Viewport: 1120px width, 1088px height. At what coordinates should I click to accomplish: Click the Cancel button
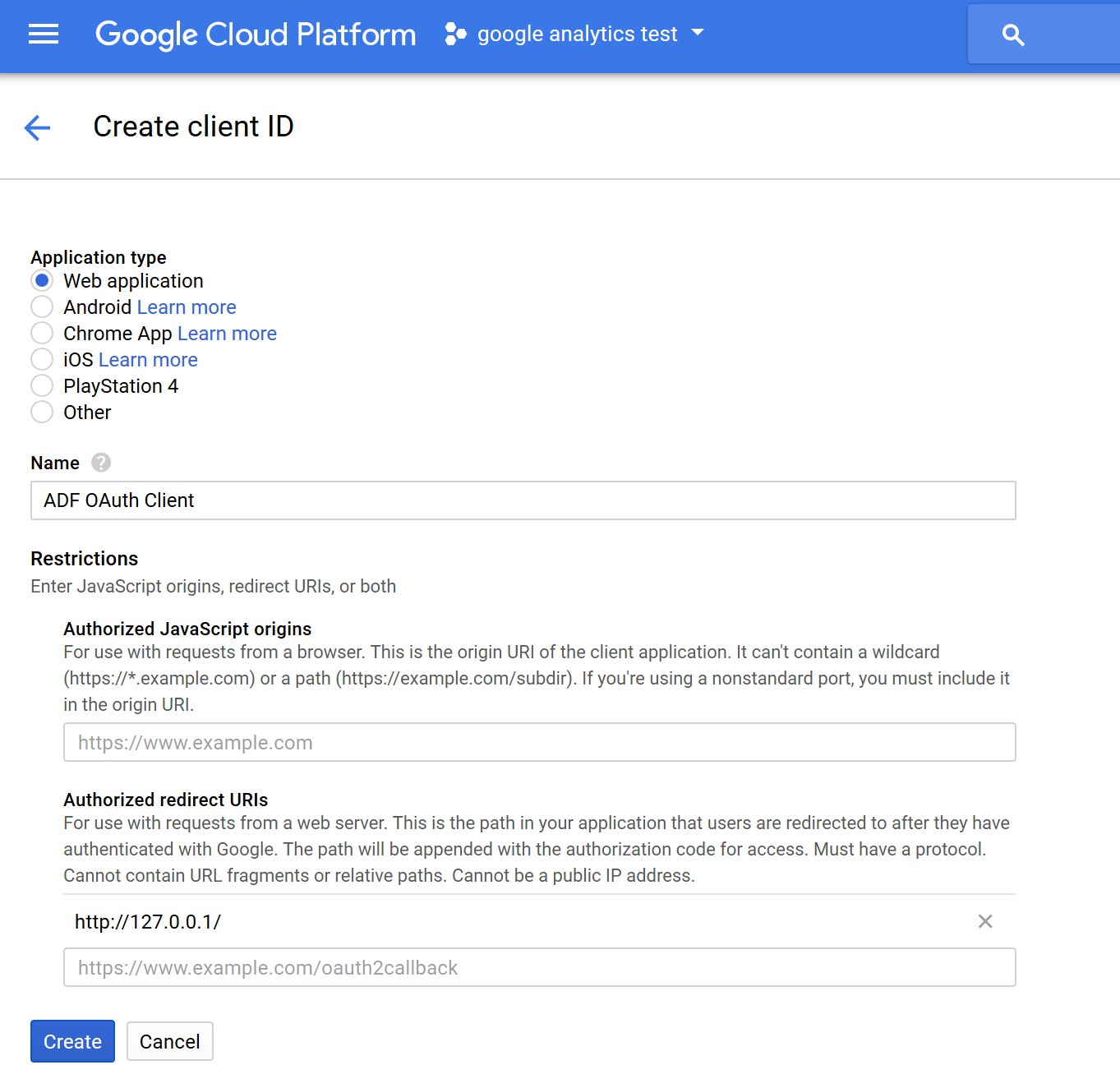[x=170, y=1041]
